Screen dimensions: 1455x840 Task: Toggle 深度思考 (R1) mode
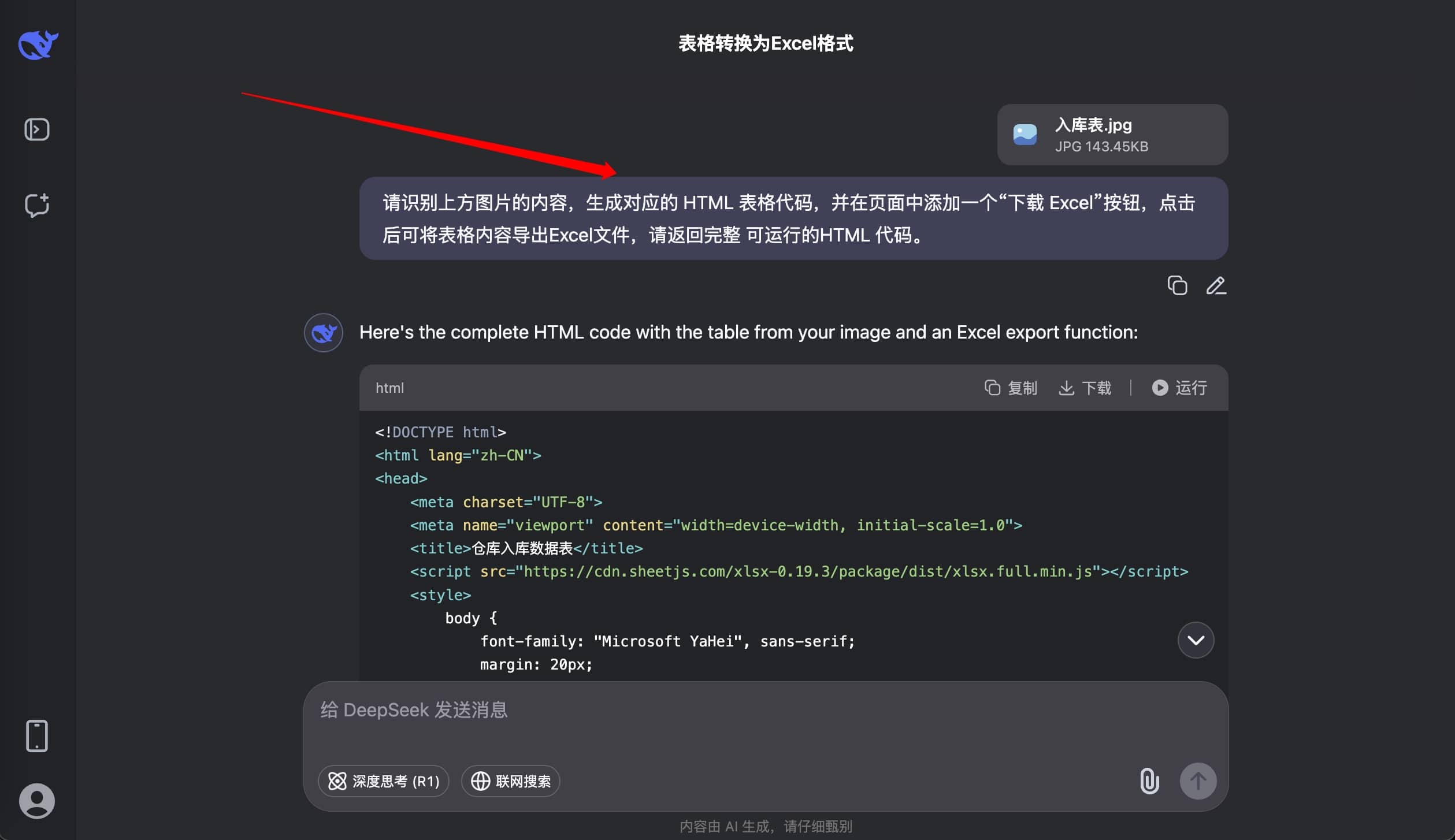click(x=384, y=781)
